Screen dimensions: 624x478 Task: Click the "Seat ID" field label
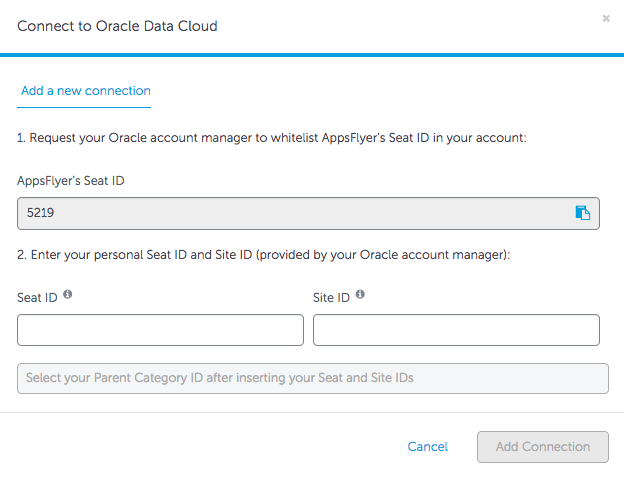point(37,297)
